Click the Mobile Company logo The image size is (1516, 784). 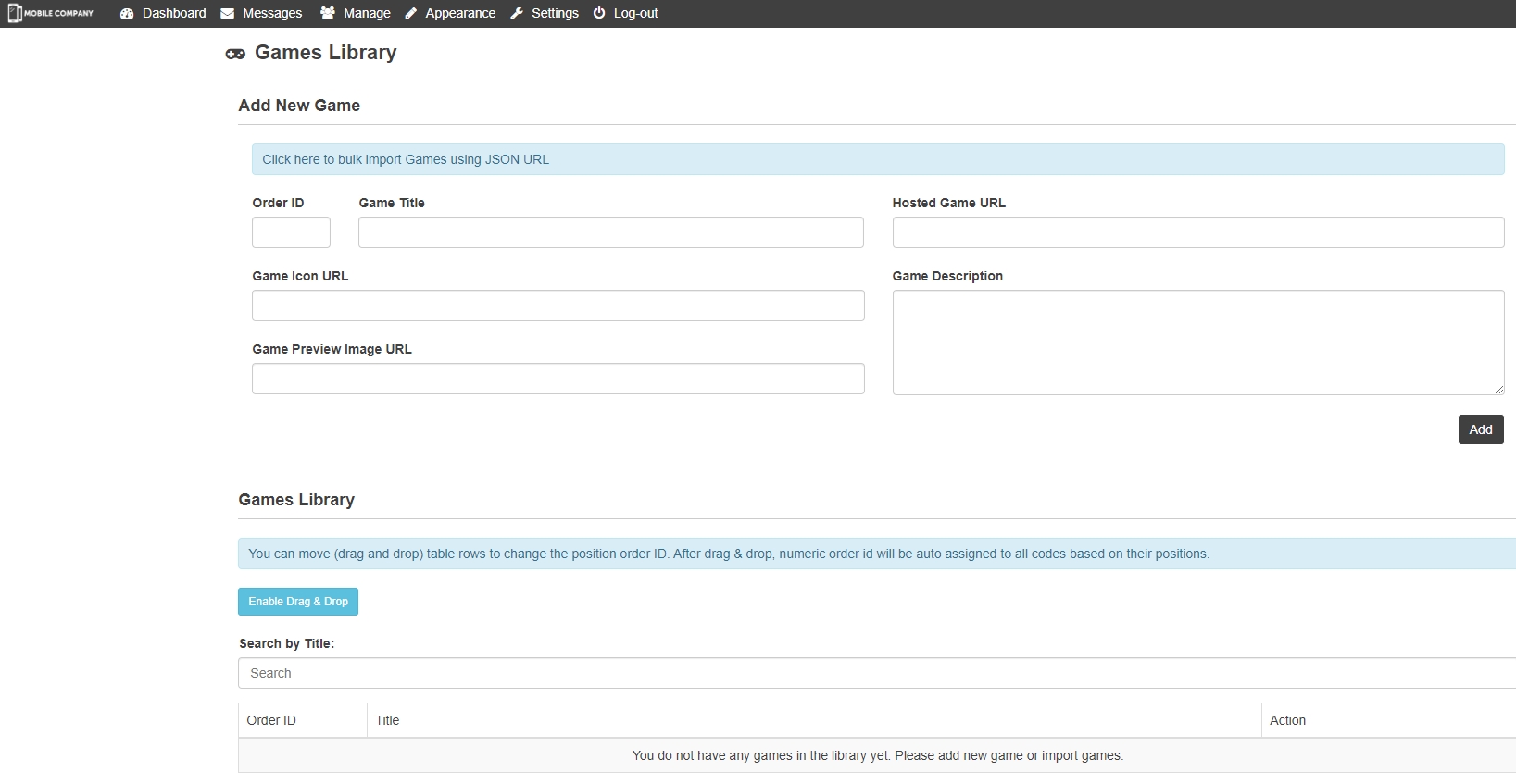pos(51,13)
